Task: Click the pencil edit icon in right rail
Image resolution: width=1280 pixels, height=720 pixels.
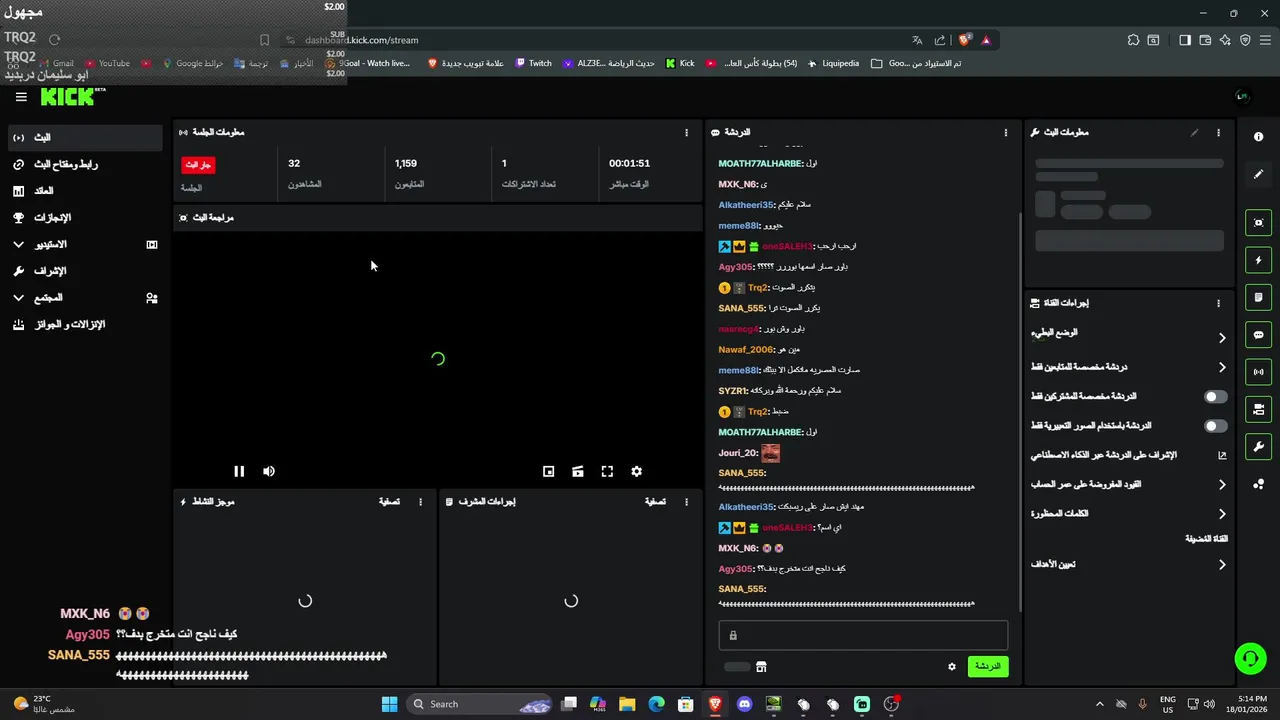Action: click(1259, 174)
